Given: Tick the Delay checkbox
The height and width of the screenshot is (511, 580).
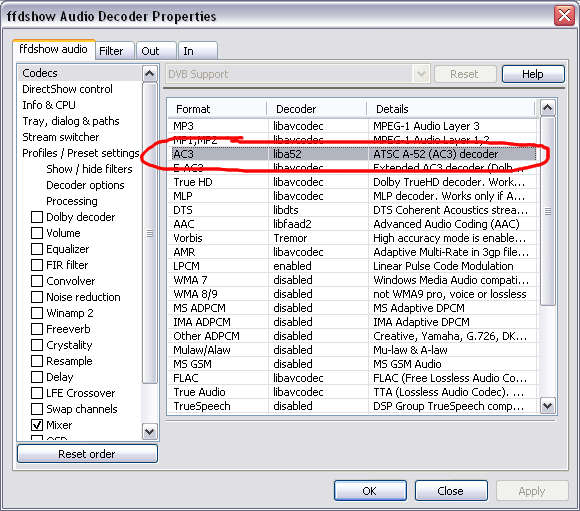Looking at the screenshot, I should (37, 377).
